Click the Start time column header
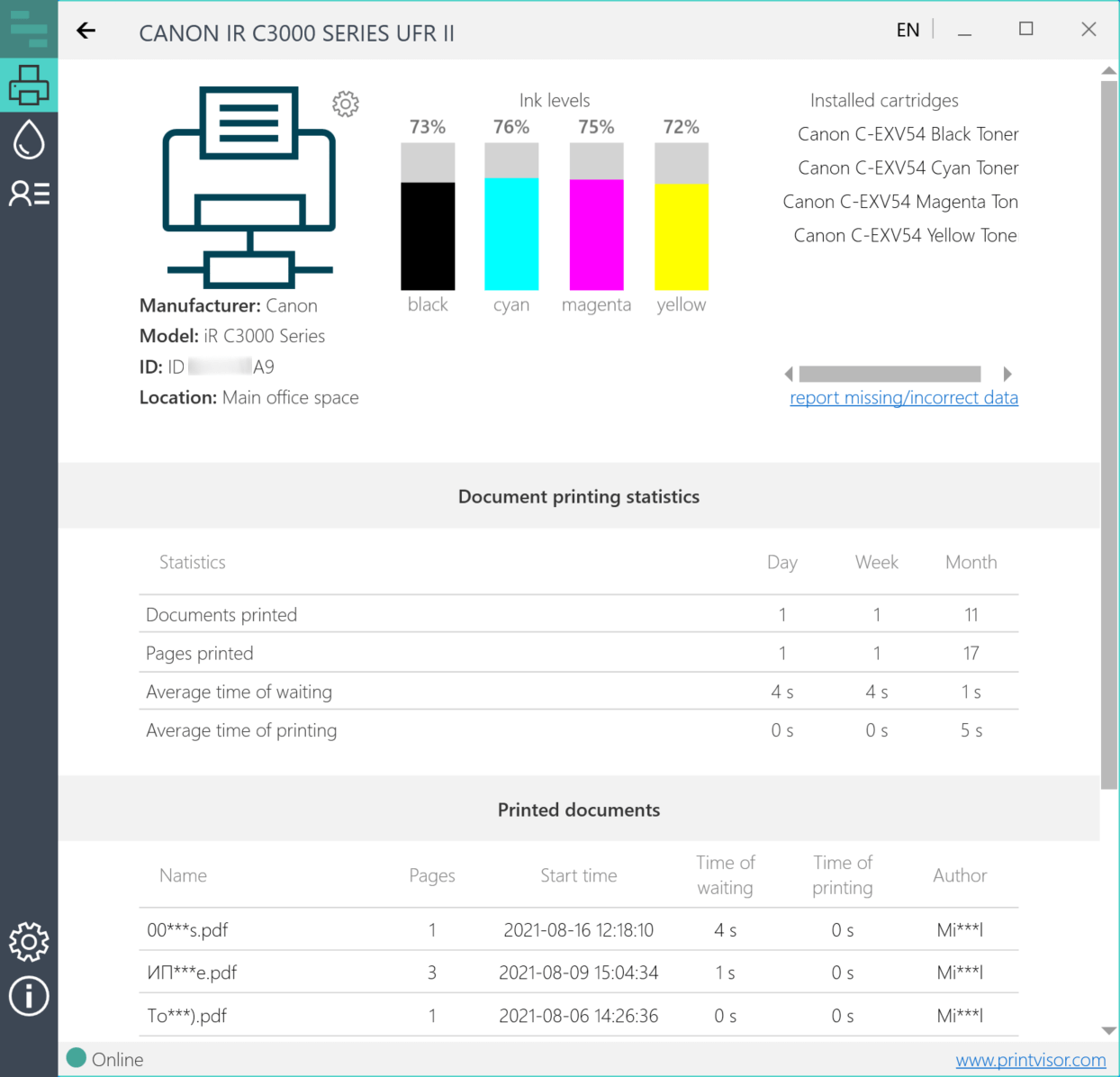The image size is (1120, 1077). tap(578, 875)
